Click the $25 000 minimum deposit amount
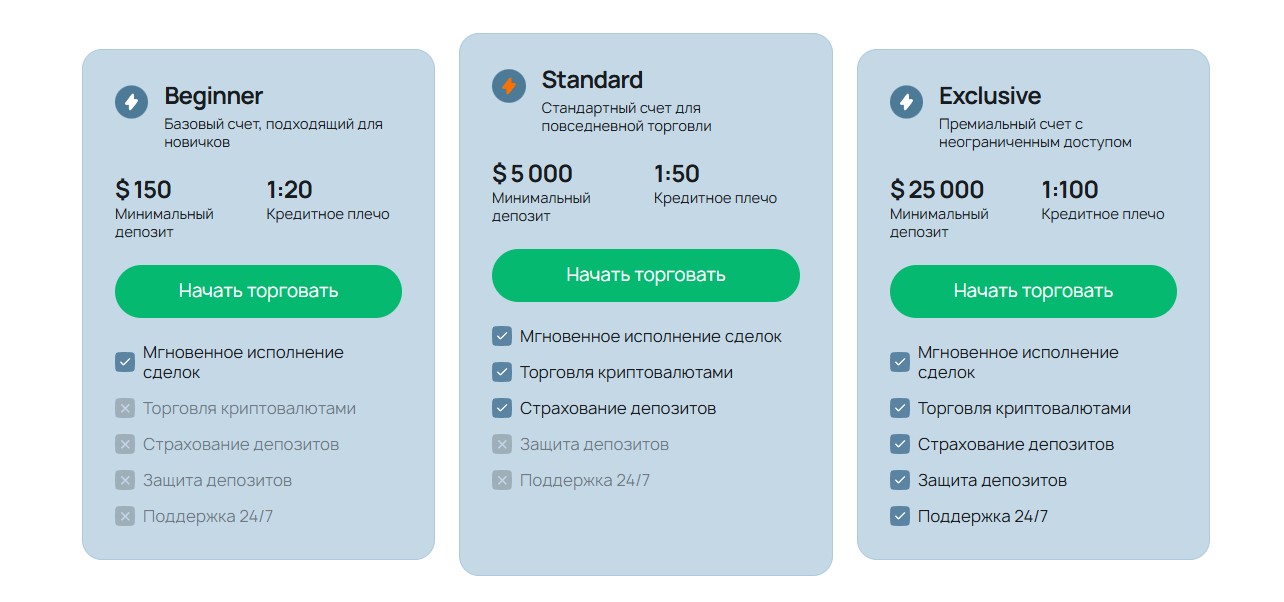Viewport: 1284px width, 602px height. pyautogui.click(x=937, y=190)
